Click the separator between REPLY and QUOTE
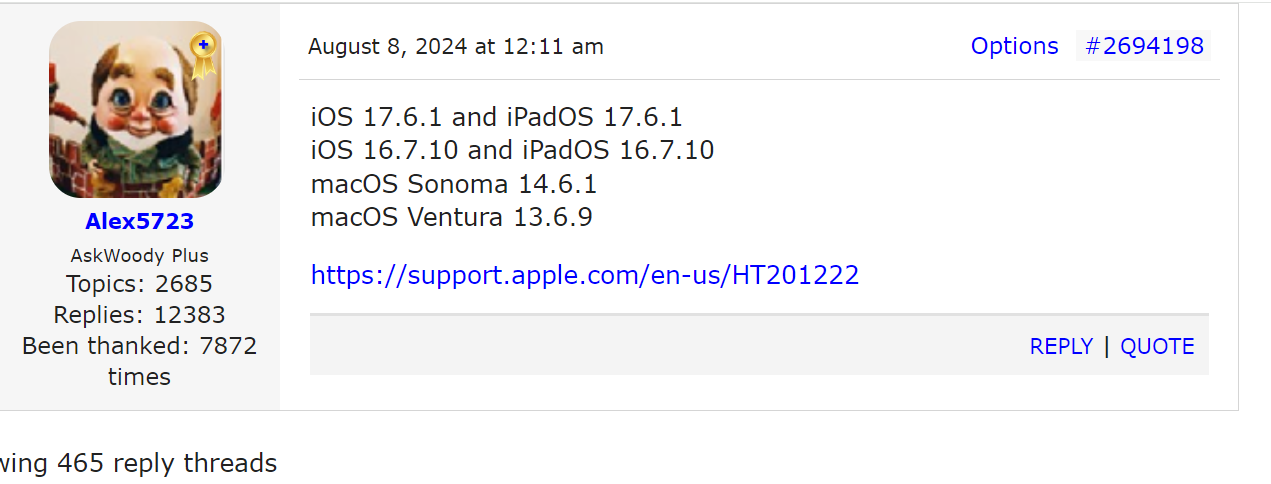1271x484 pixels. point(1106,347)
